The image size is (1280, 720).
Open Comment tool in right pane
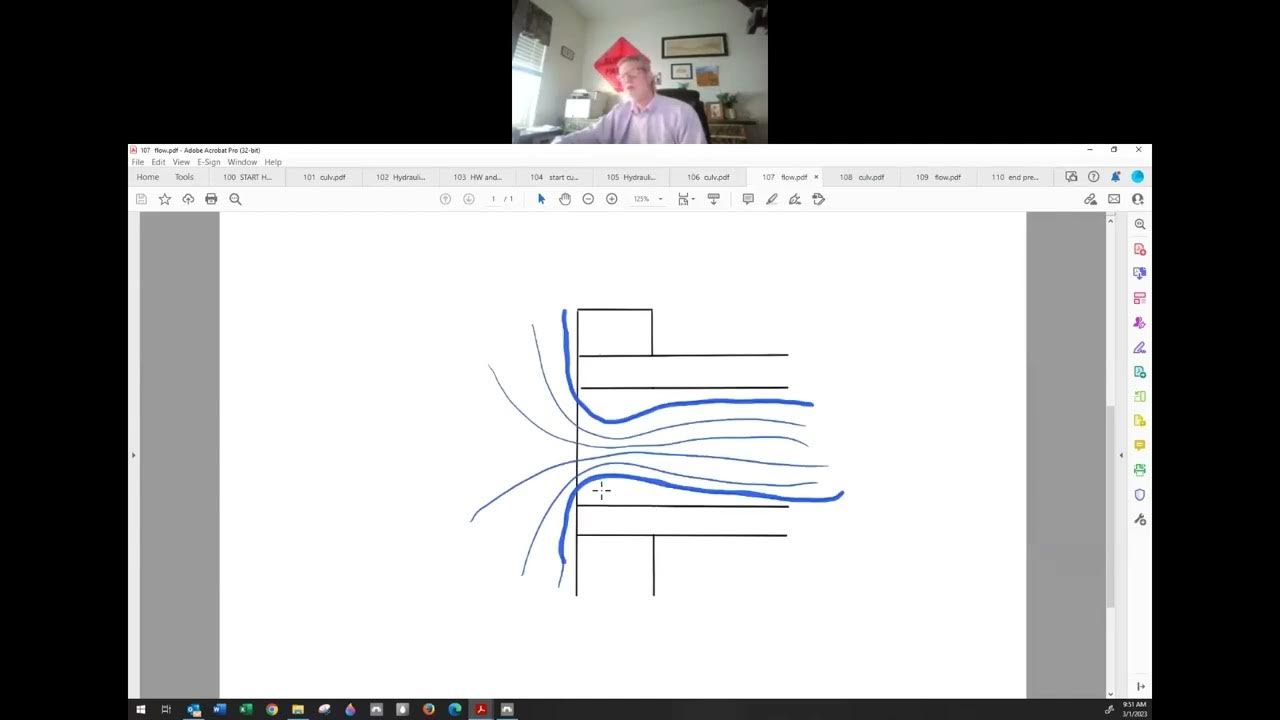pyautogui.click(x=1139, y=445)
